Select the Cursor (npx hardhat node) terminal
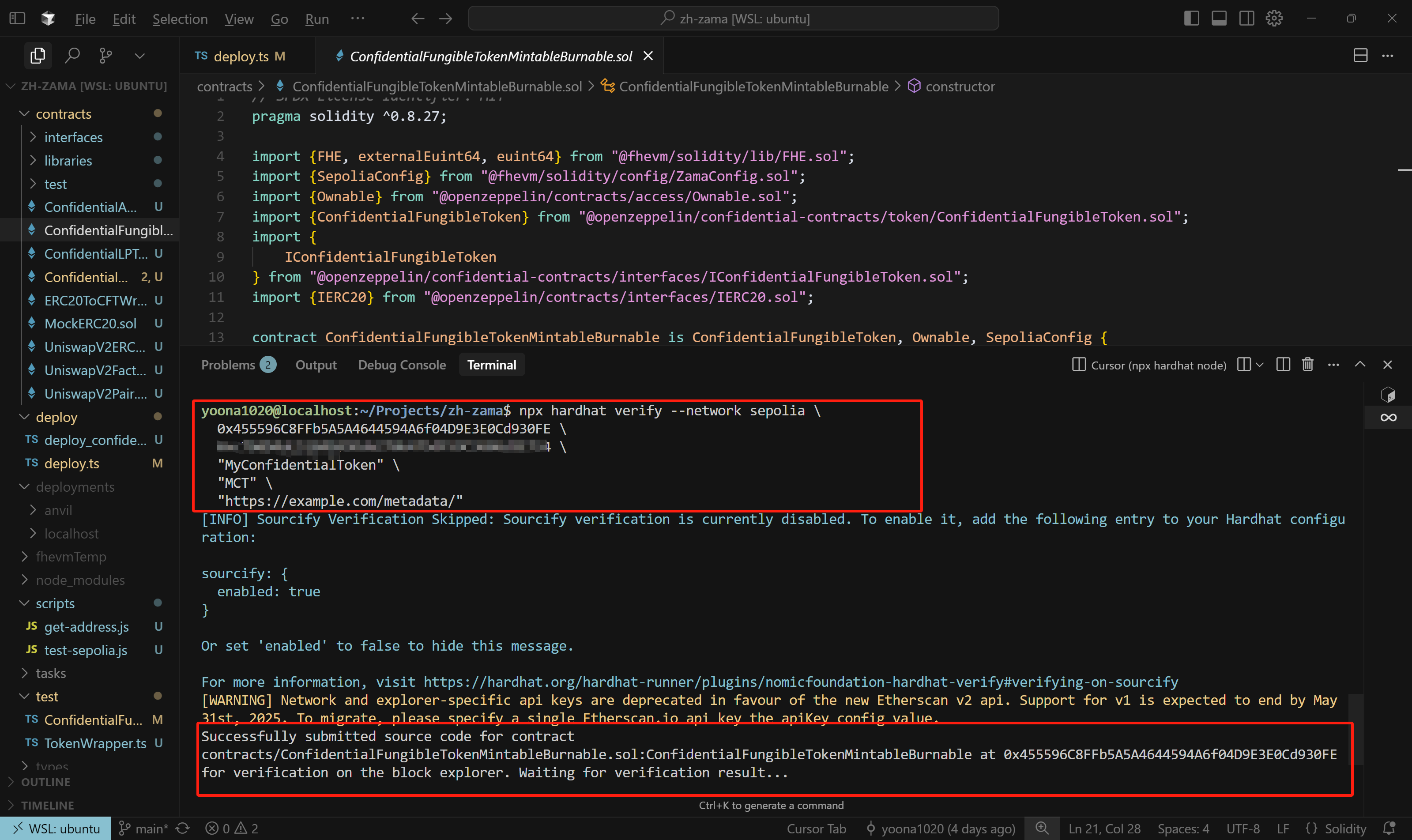This screenshot has height=840, width=1412. tap(1149, 365)
